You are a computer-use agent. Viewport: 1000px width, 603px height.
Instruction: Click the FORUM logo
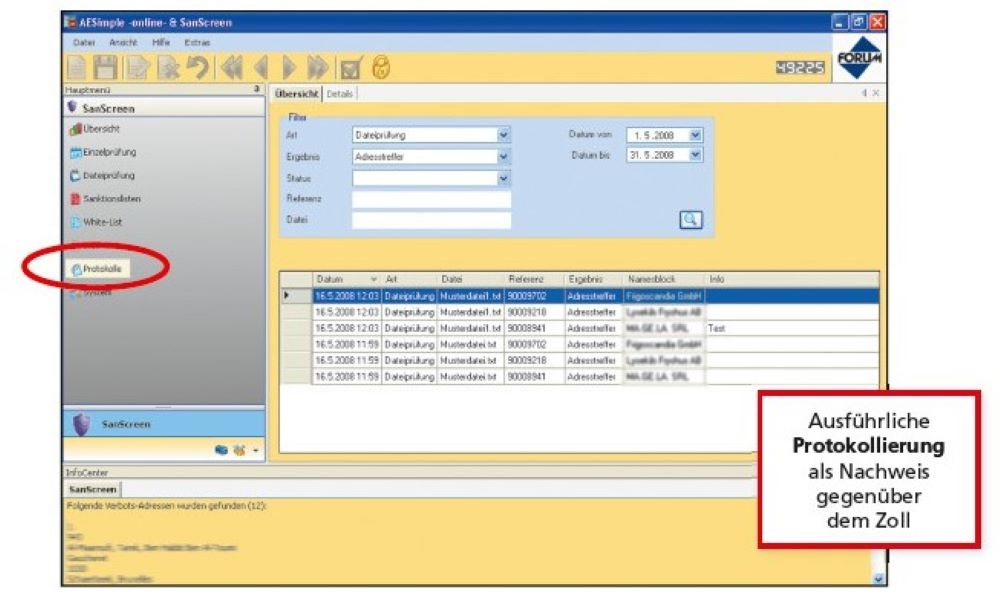click(x=859, y=57)
